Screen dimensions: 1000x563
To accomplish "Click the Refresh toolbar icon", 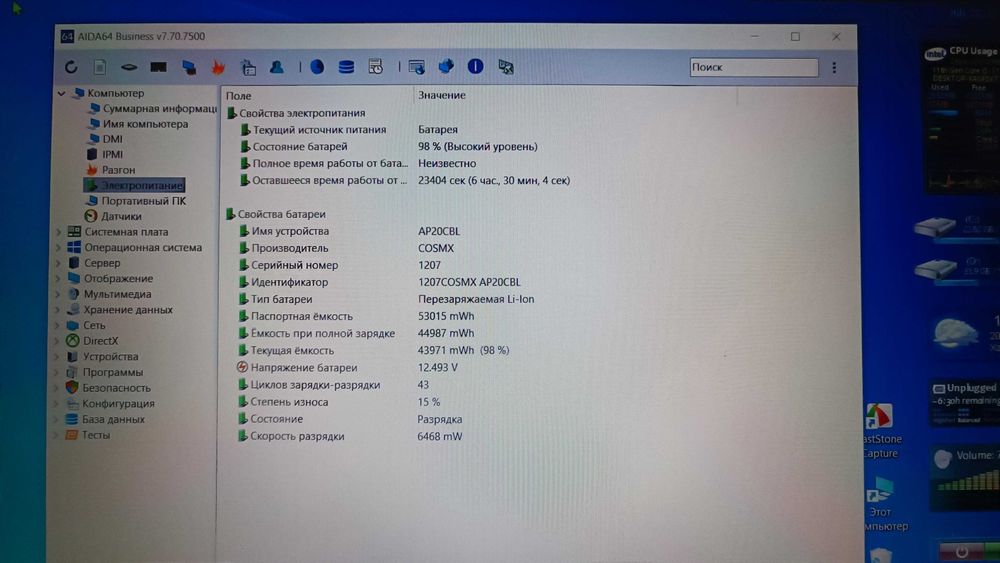I will coord(71,67).
